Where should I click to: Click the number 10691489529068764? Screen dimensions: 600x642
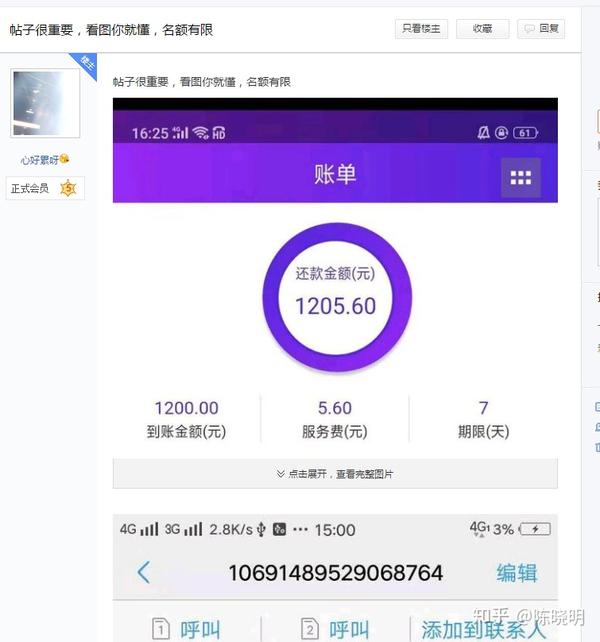pyautogui.click(x=335, y=573)
